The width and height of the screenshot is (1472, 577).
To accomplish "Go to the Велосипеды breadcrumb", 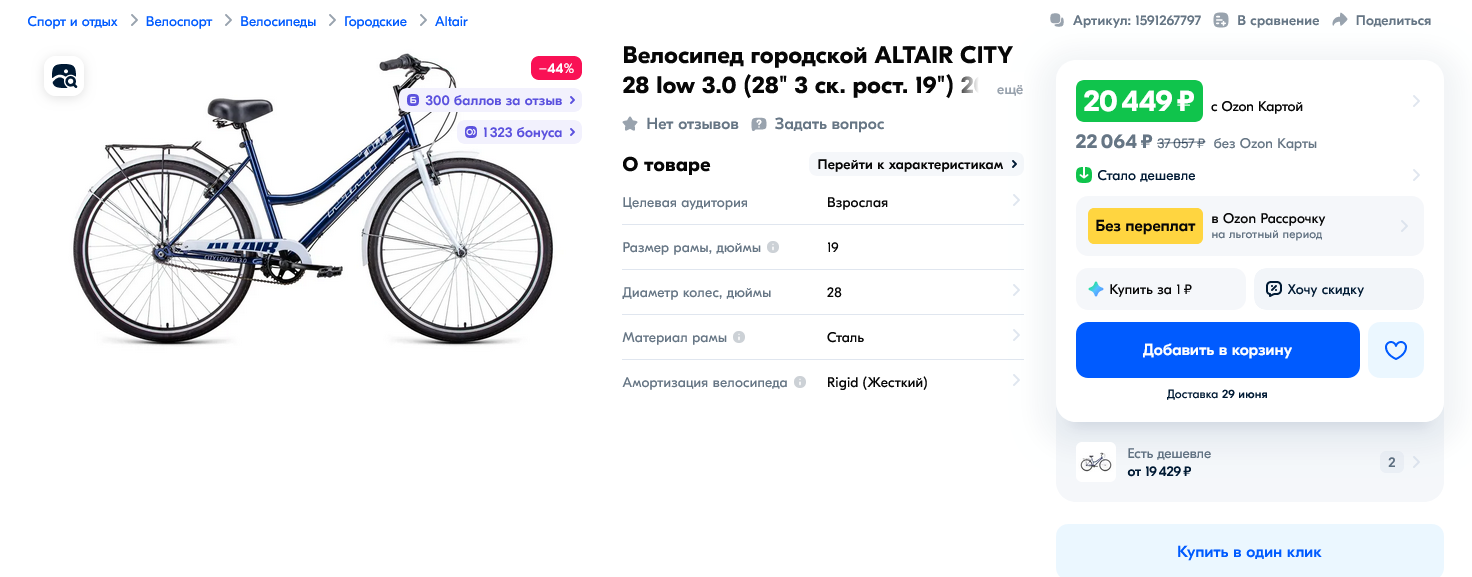I will (x=278, y=21).
